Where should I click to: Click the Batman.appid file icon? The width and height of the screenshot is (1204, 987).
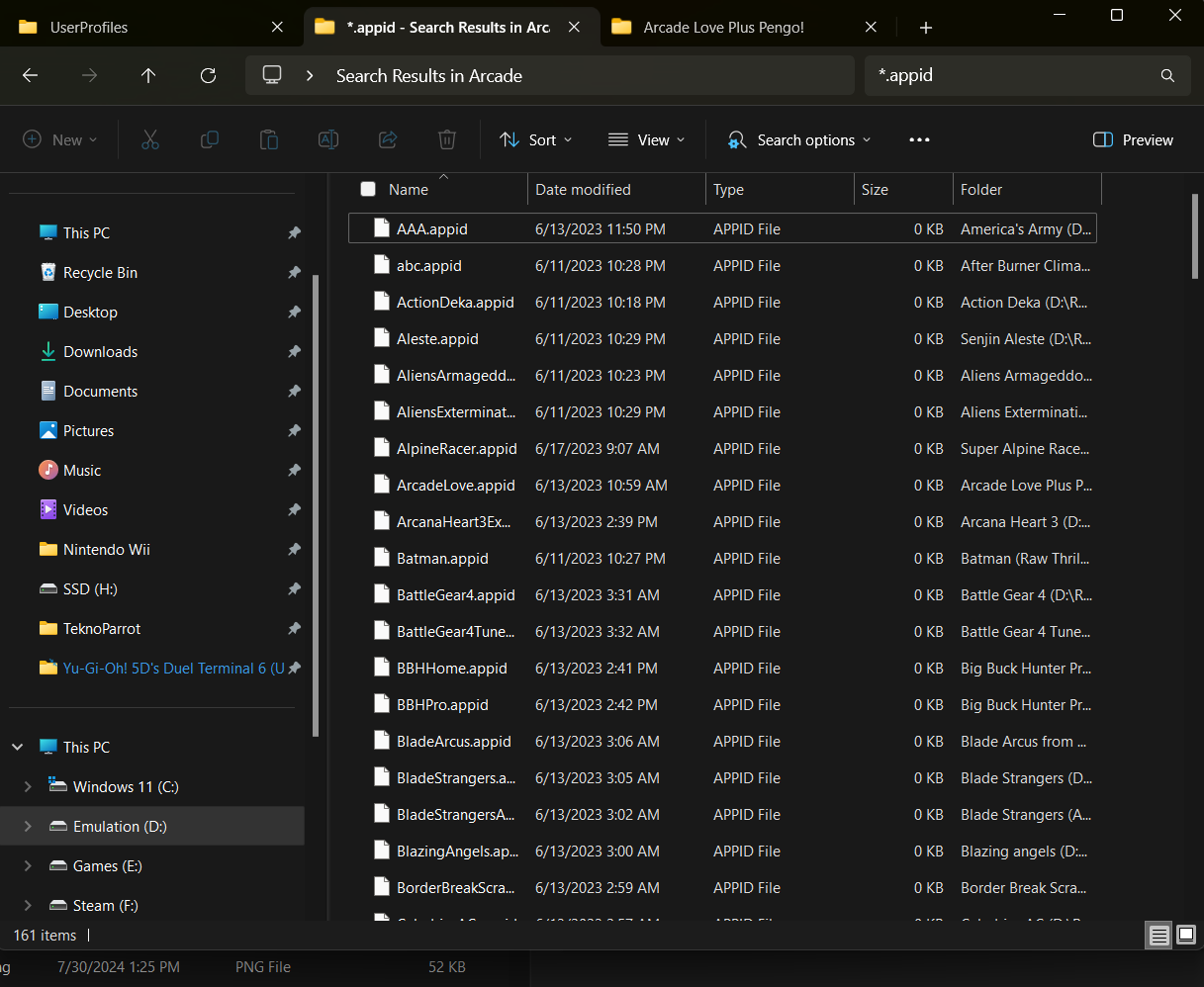click(382, 558)
